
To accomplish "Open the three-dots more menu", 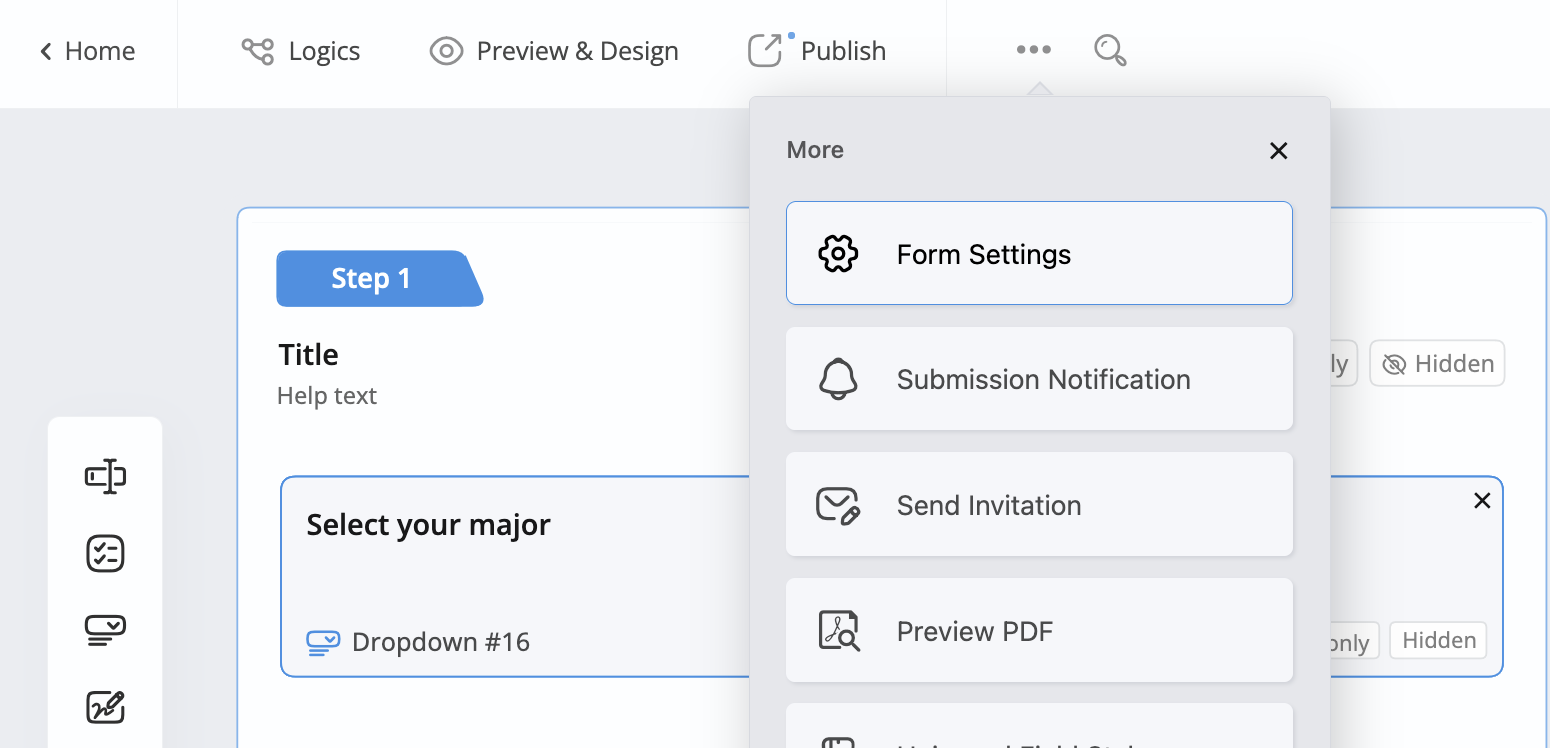I will (1033, 50).
